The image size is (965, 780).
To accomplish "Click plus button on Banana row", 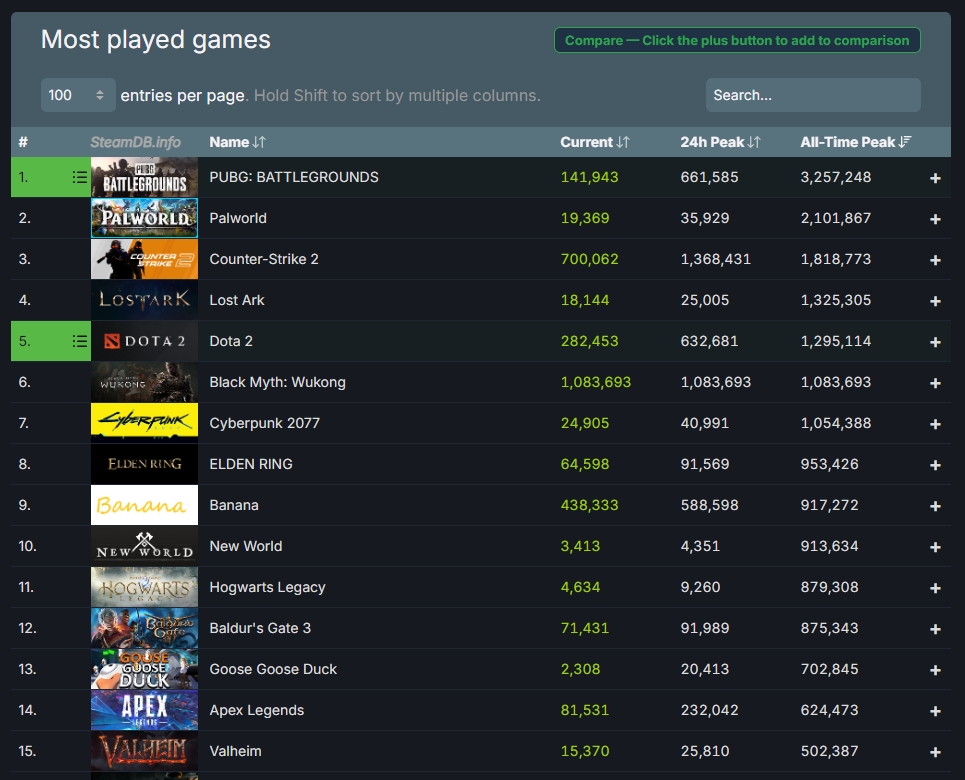I will click(x=935, y=506).
